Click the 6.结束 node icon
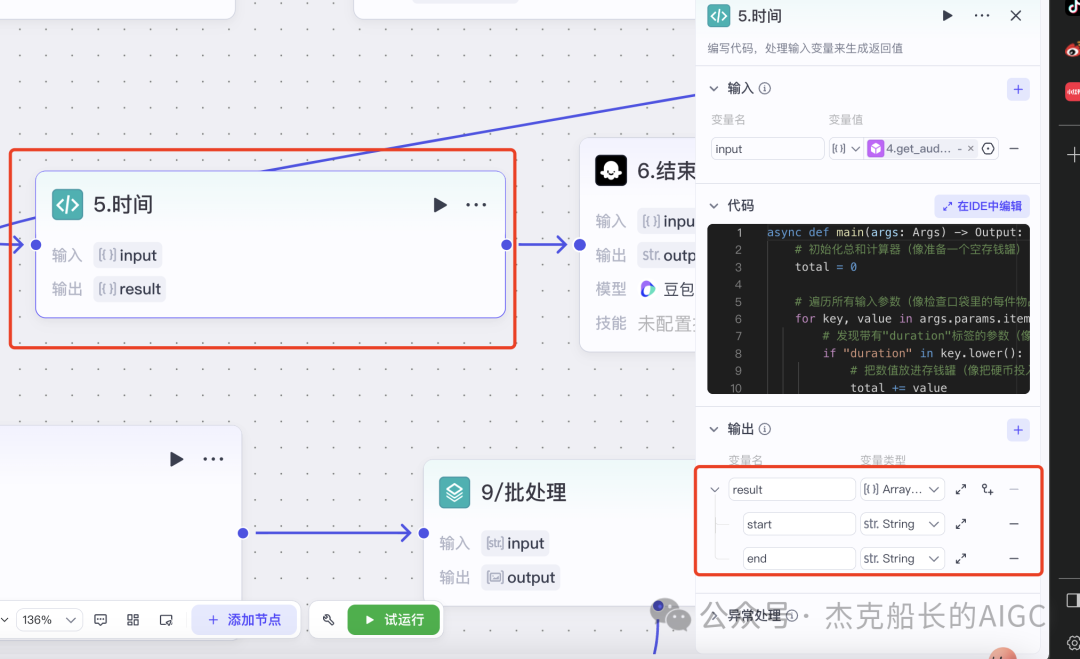 point(611,170)
